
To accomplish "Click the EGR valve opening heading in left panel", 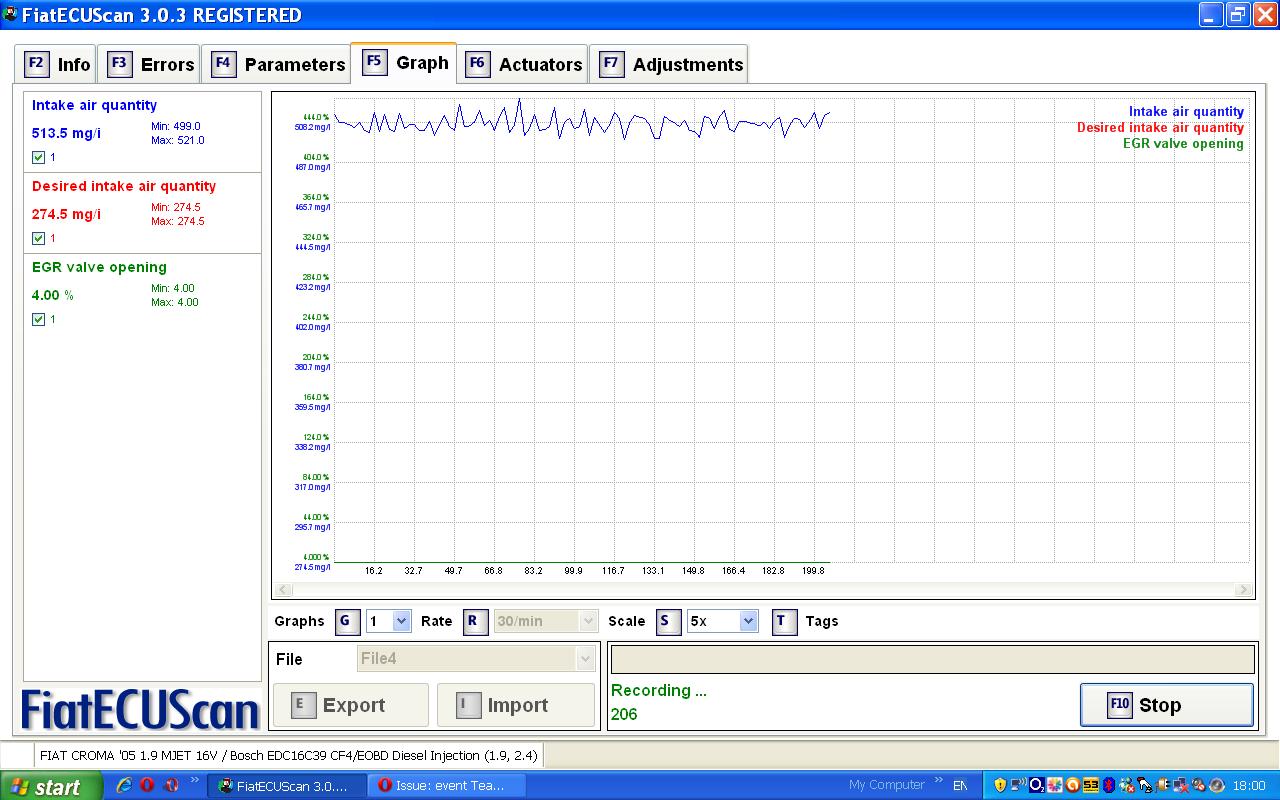I will tap(99, 267).
